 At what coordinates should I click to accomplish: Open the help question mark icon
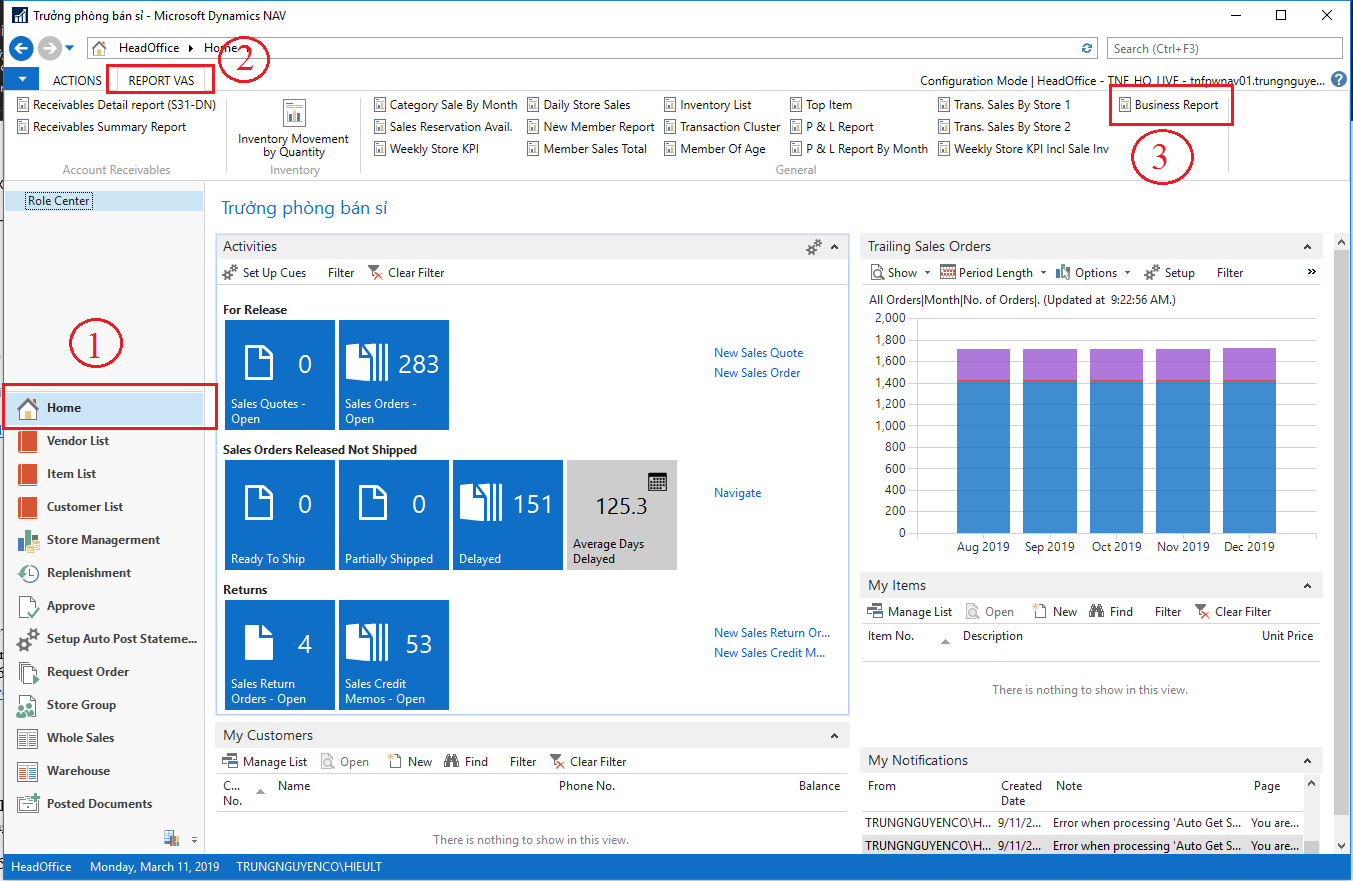(x=1339, y=80)
